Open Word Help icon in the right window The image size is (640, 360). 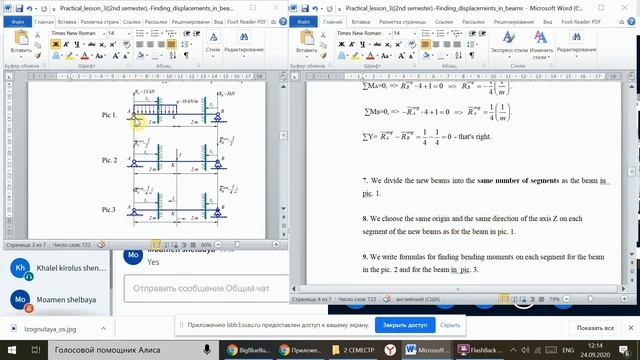(x=632, y=22)
